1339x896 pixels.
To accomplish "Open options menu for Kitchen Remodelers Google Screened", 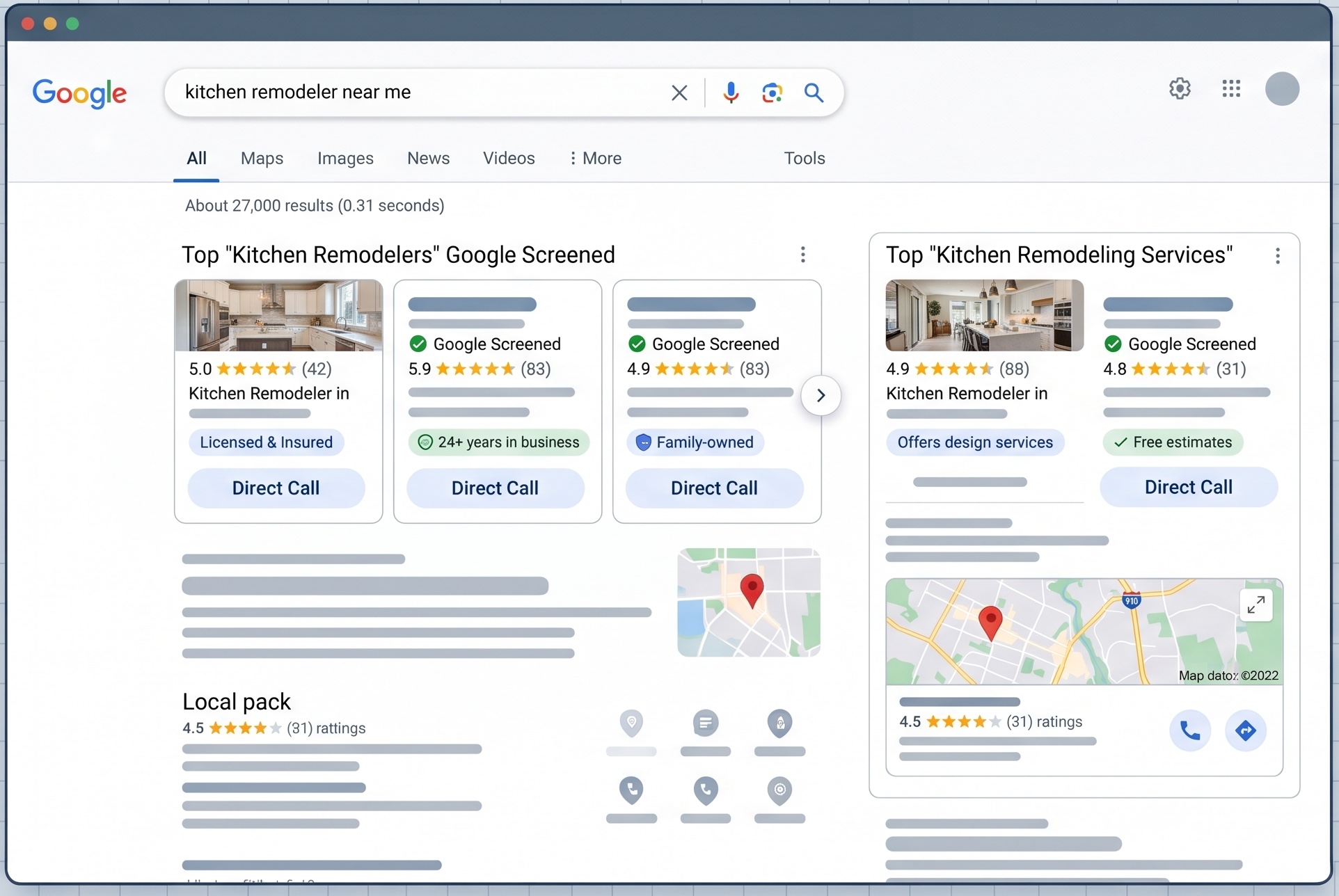I will [803, 255].
